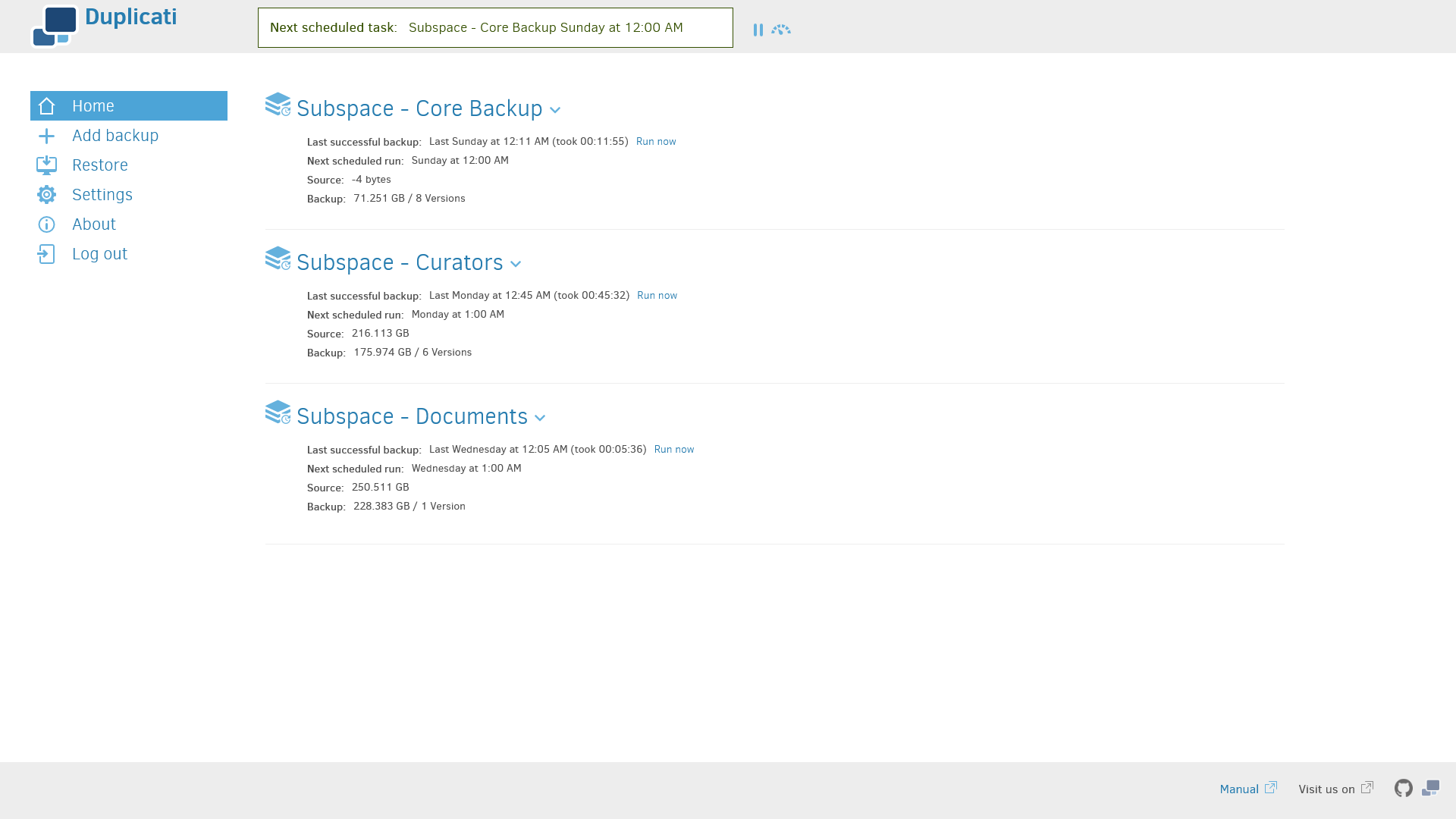Expand the Subspace - Curators chevron

[x=516, y=265]
